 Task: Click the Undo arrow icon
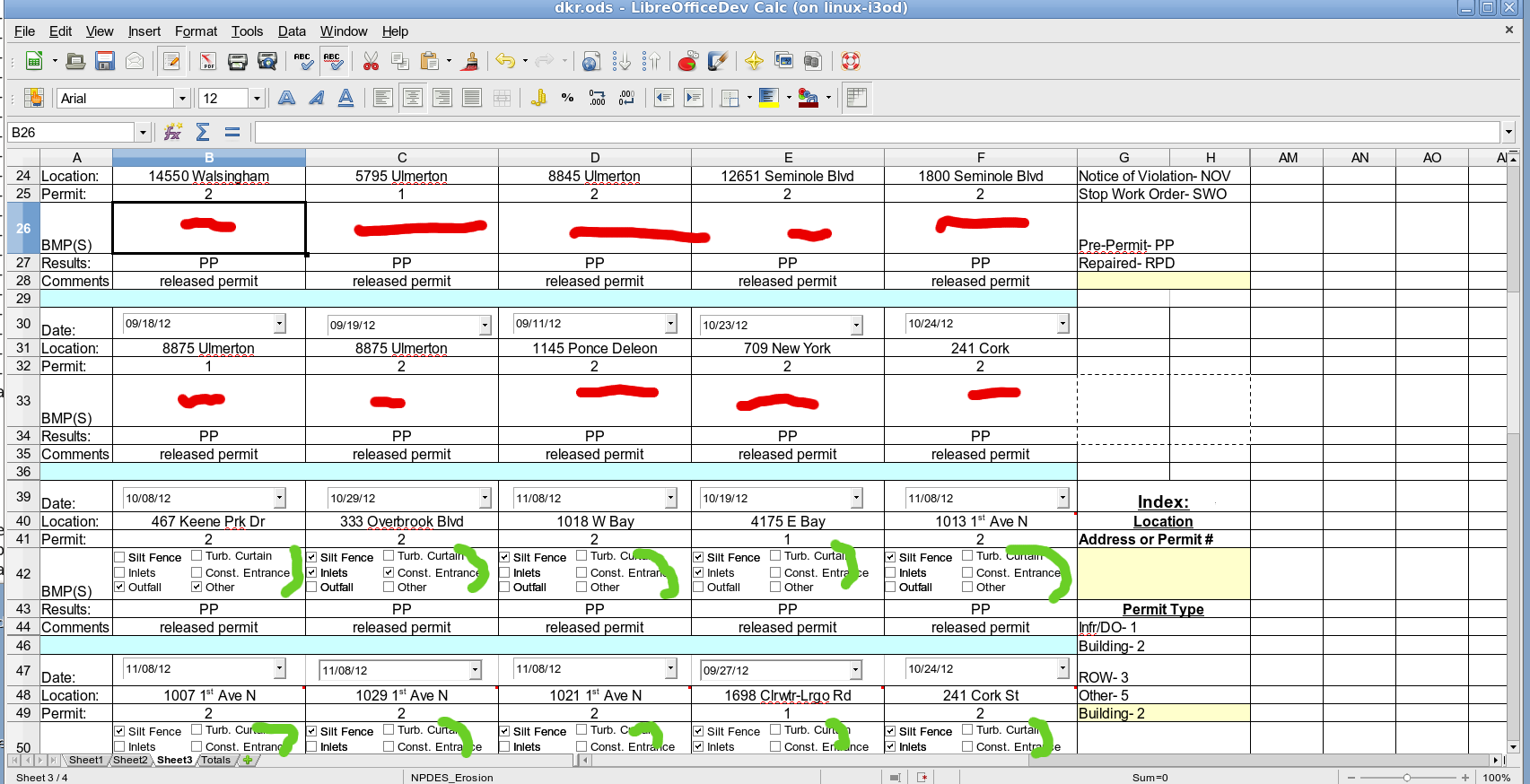505,61
